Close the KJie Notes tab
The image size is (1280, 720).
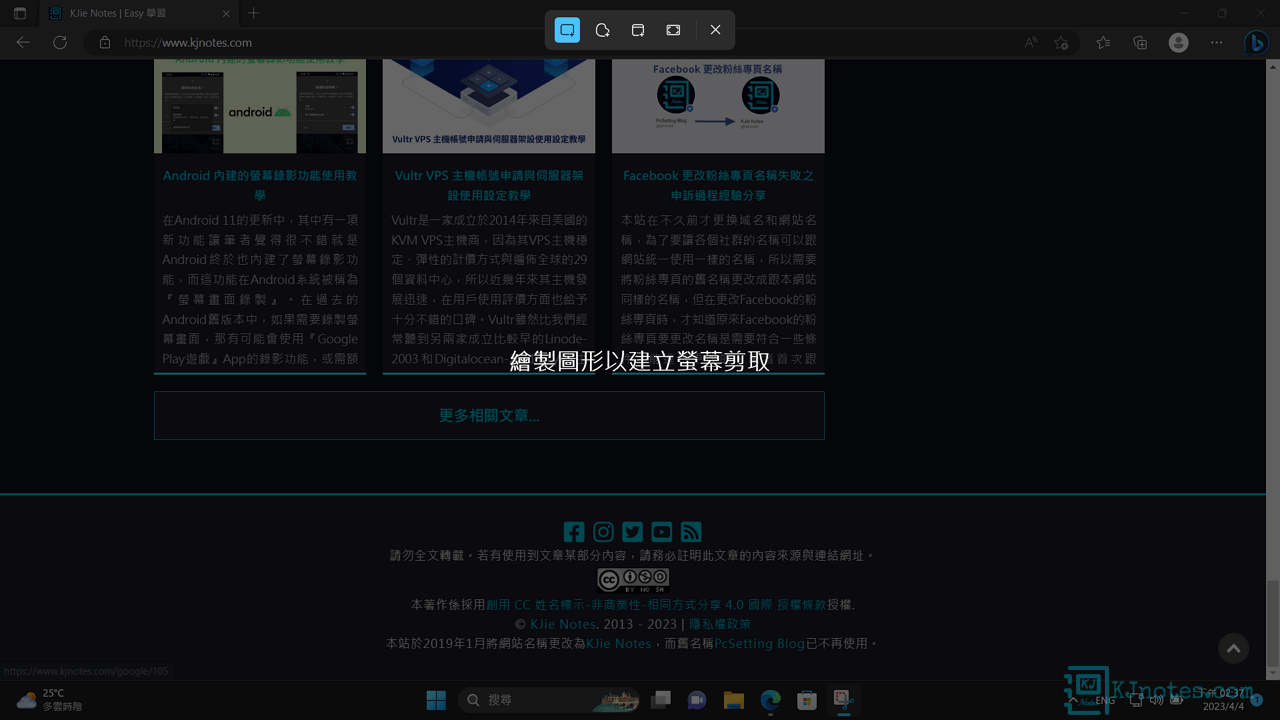click(227, 14)
